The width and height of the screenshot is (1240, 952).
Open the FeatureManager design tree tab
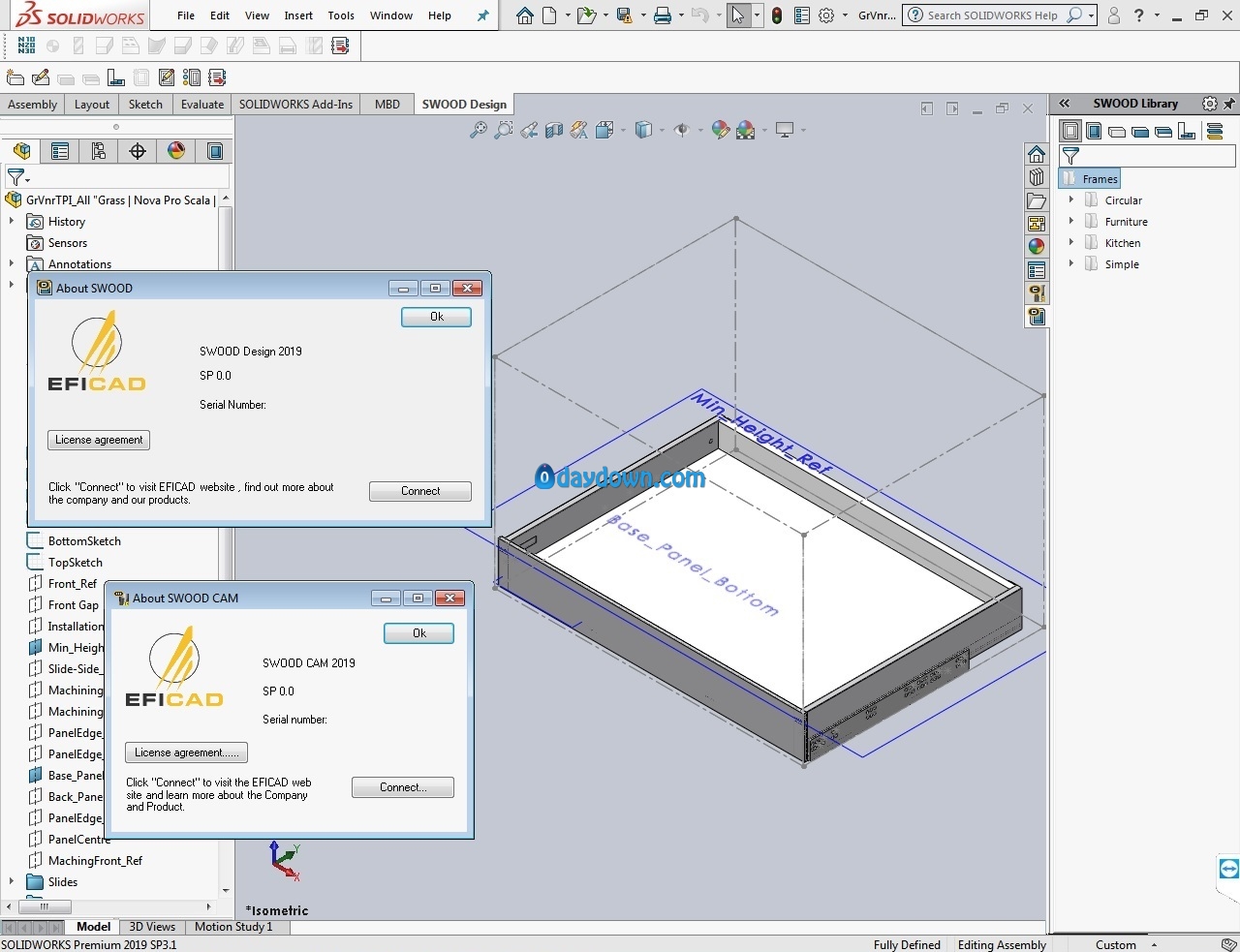coord(21,151)
